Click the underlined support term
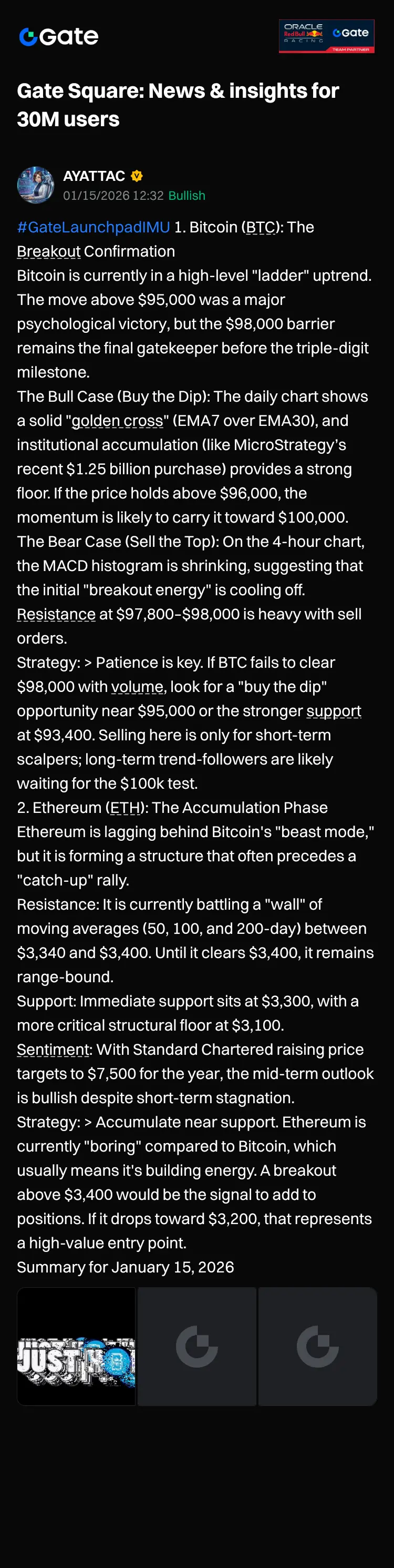 (334, 711)
